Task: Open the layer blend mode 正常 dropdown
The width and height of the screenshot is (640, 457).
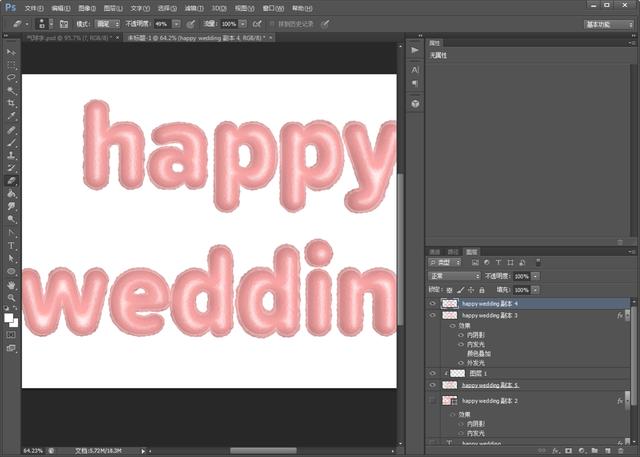Action: [454, 276]
